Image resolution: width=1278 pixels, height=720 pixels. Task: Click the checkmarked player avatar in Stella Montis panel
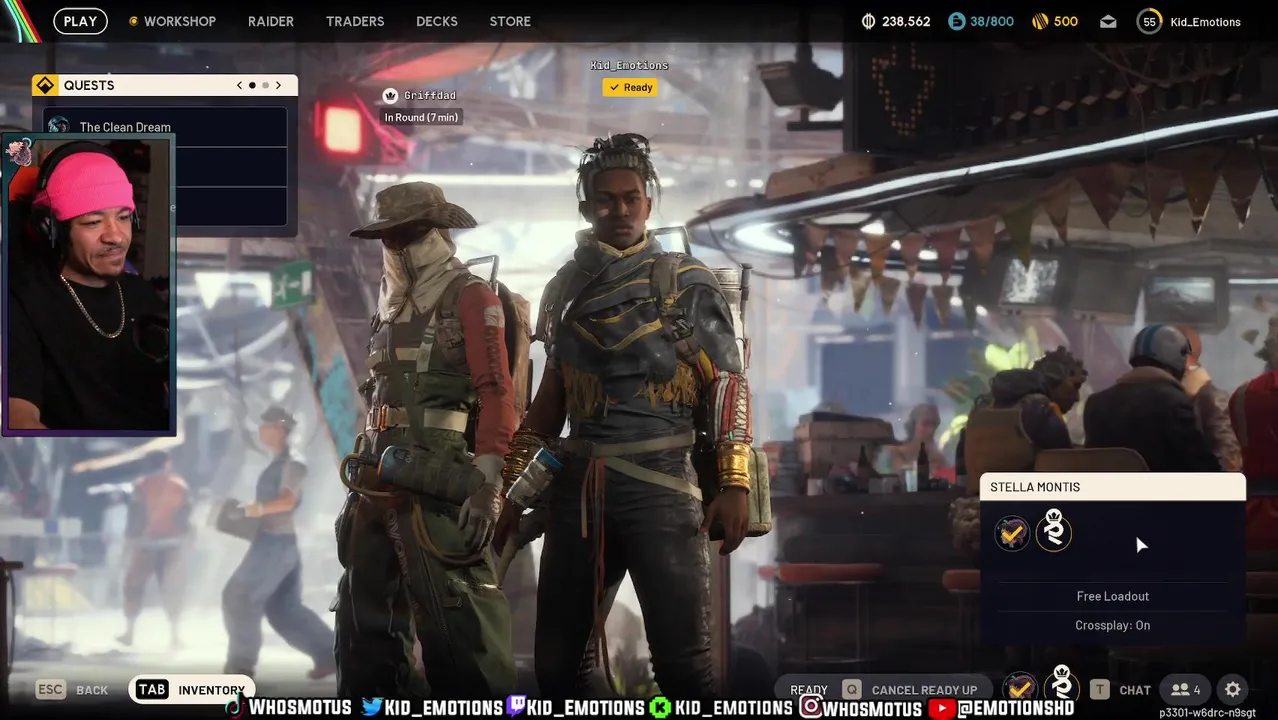coord(1012,533)
